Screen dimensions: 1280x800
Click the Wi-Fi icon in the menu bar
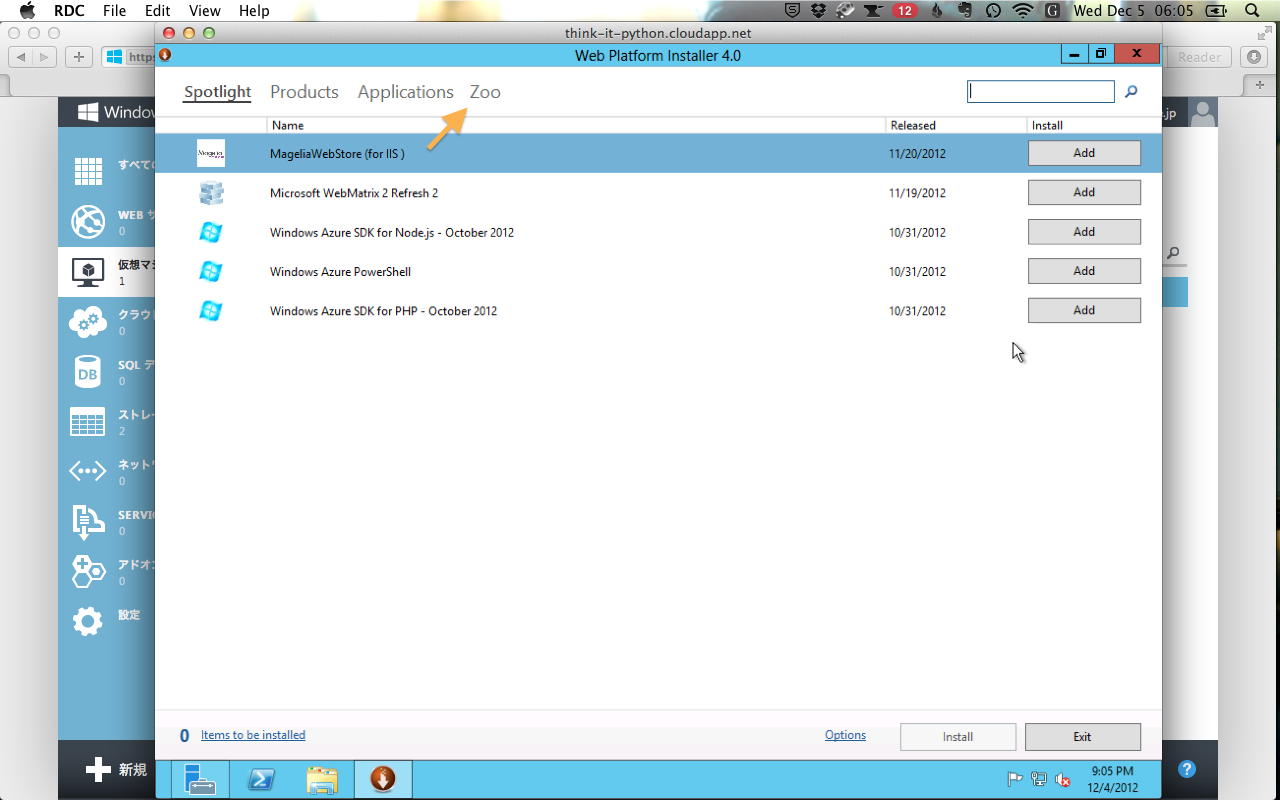1022,11
